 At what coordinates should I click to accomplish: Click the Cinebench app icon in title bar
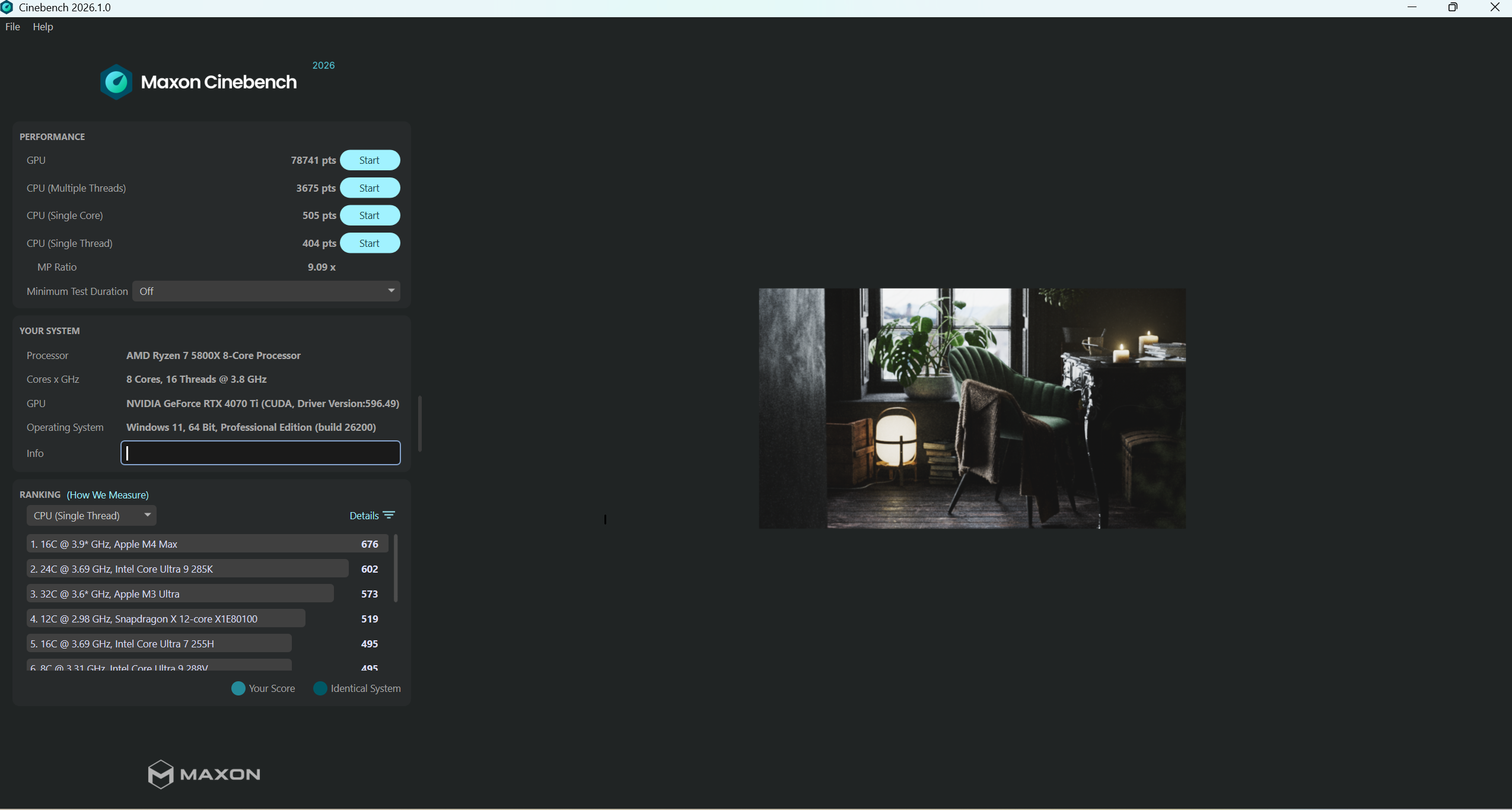(x=7, y=7)
